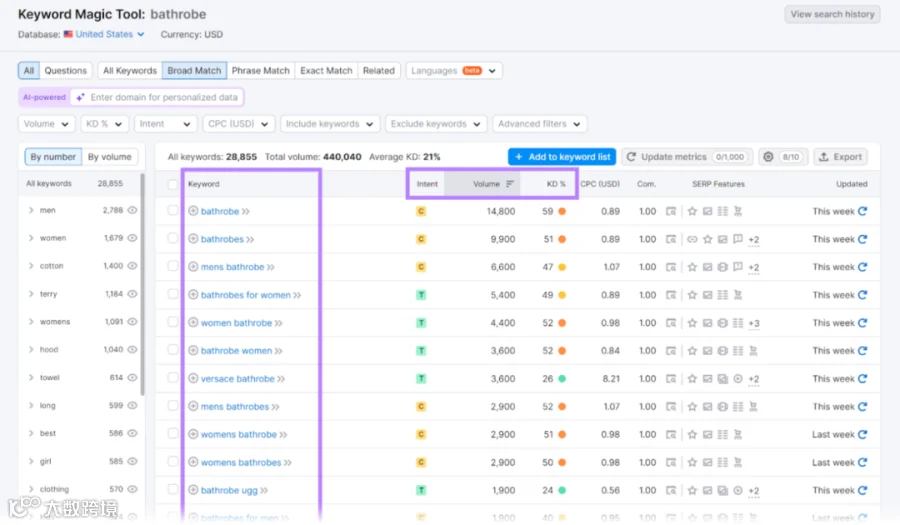Check the bathrobe keyword row
900x525 pixels.
(x=172, y=211)
